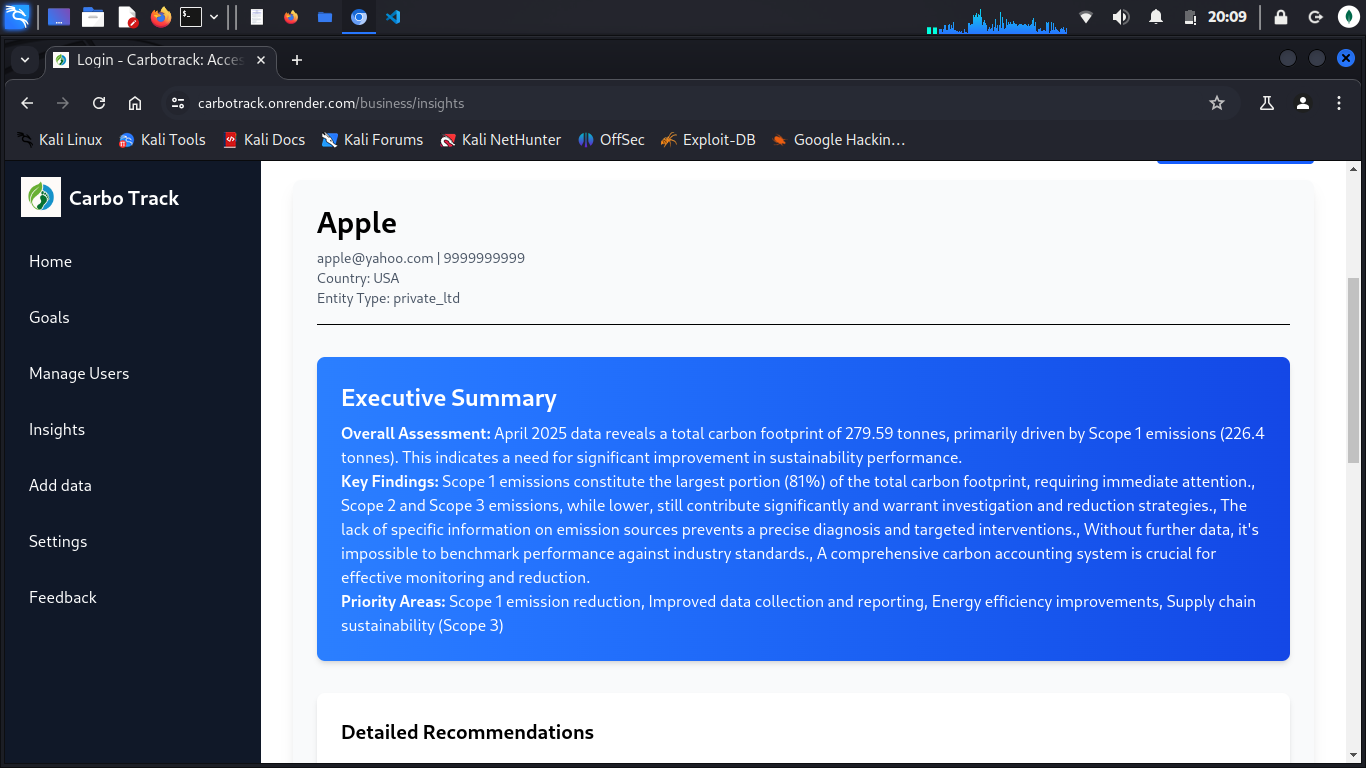Click the Carbo Track sidebar title
Image resolution: width=1366 pixels, height=768 pixels.
click(x=124, y=198)
